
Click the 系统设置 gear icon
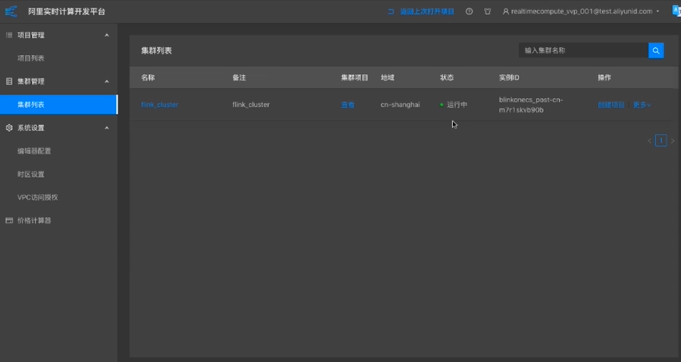pos(9,128)
